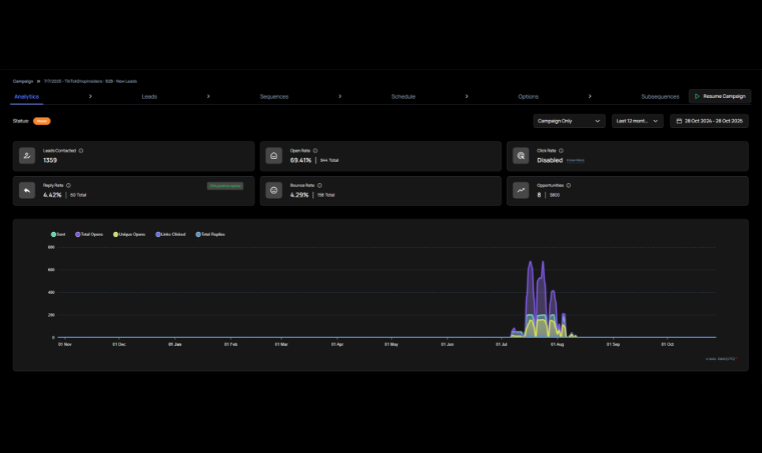Viewport: 762px width, 453px height.
Task: Toggle the Total Opens legend series
Action: pyautogui.click(x=89, y=234)
